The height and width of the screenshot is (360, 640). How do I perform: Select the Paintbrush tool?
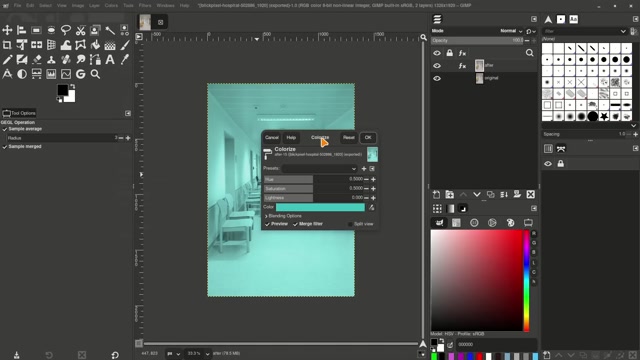(x=124, y=45)
